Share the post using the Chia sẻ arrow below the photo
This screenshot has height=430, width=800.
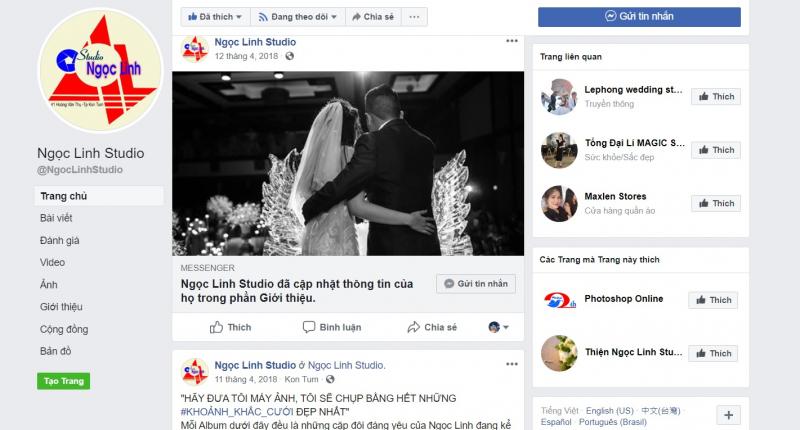(x=413, y=327)
